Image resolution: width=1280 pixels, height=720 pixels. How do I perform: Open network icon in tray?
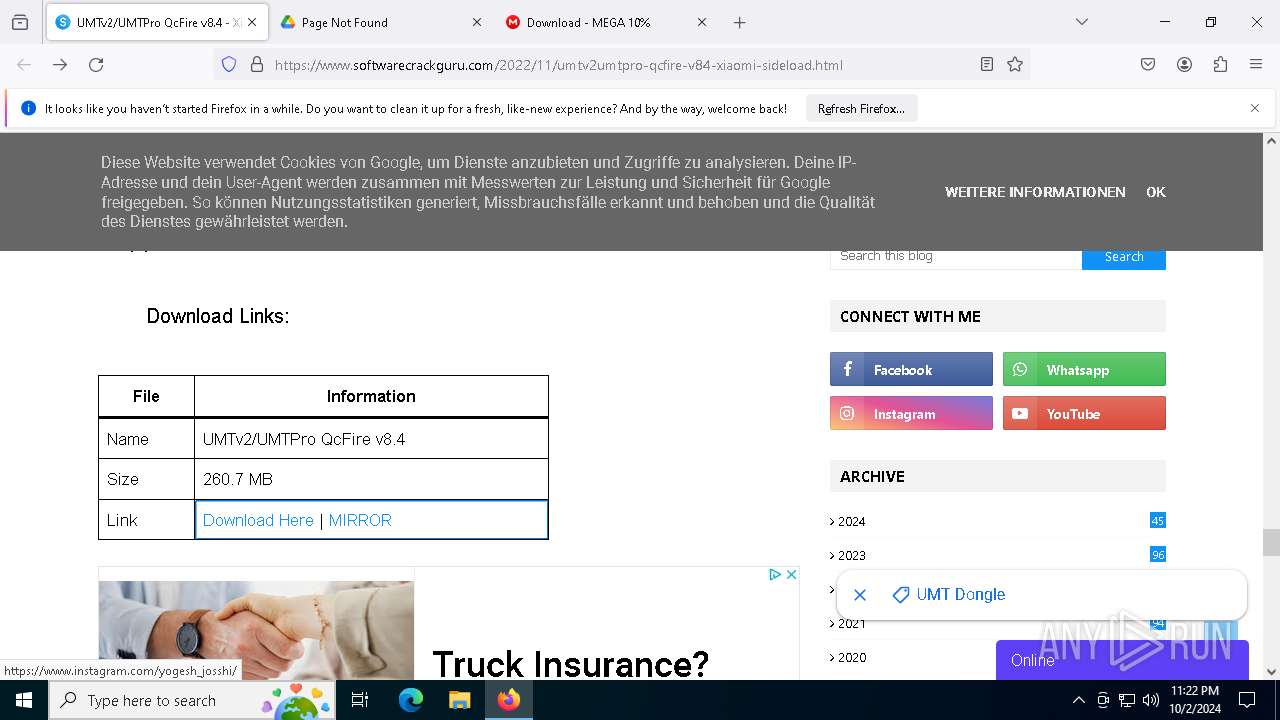click(1127, 700)
